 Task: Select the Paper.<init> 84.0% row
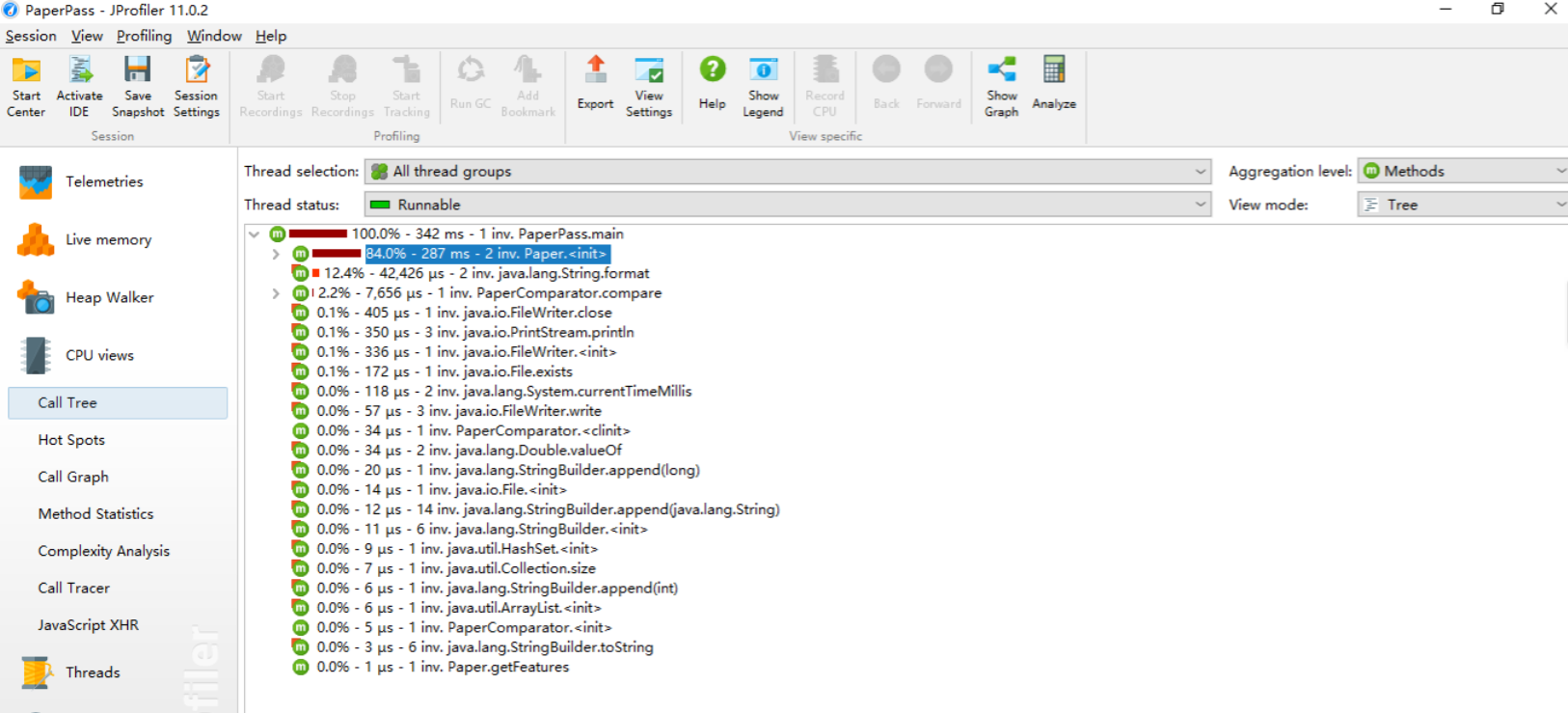coord(450,254)
